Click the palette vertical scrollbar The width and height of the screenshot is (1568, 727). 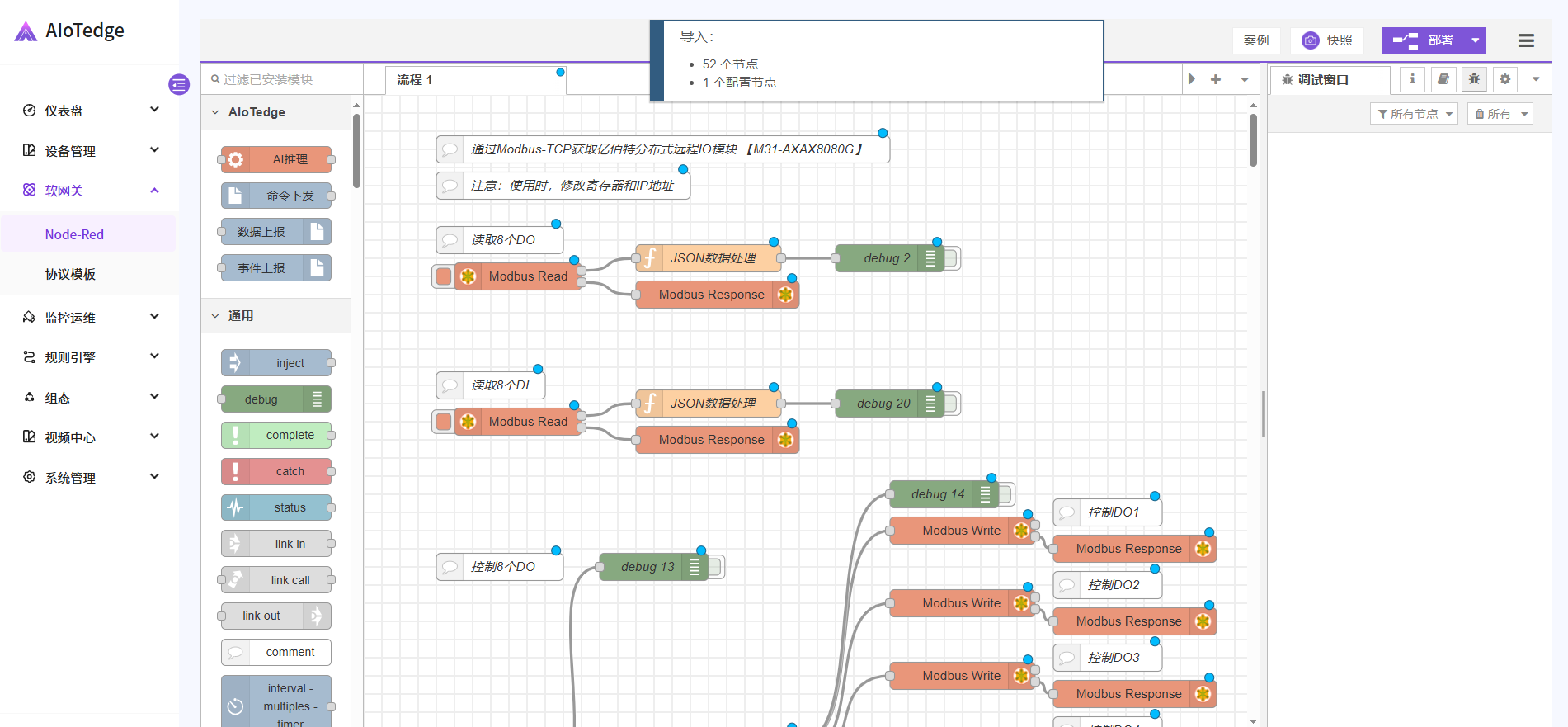coord(356,150)
